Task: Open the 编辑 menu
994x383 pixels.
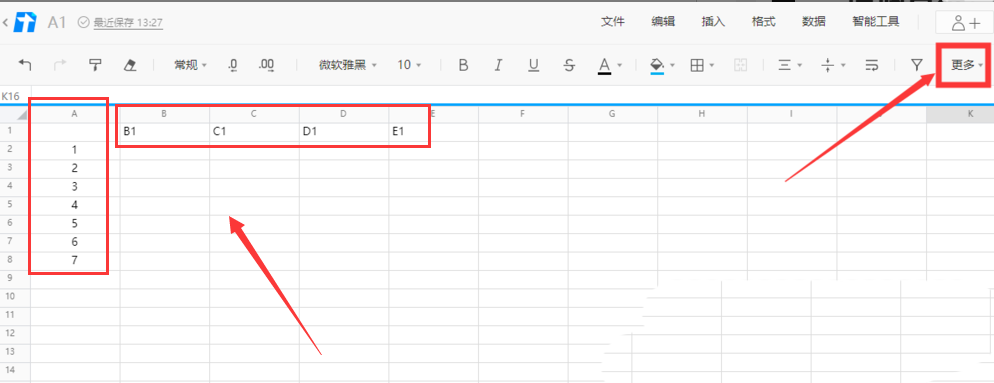Action: click(x=663, y=22)
